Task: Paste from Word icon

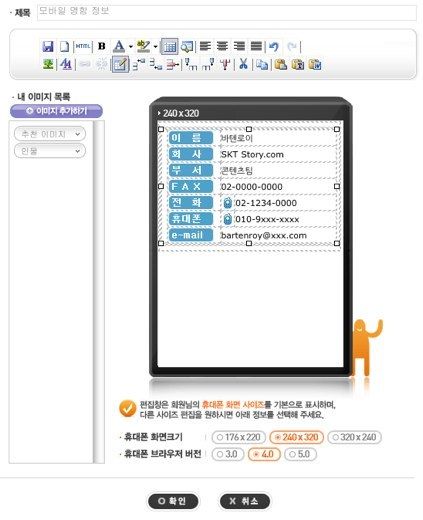Action: [315, 64]
